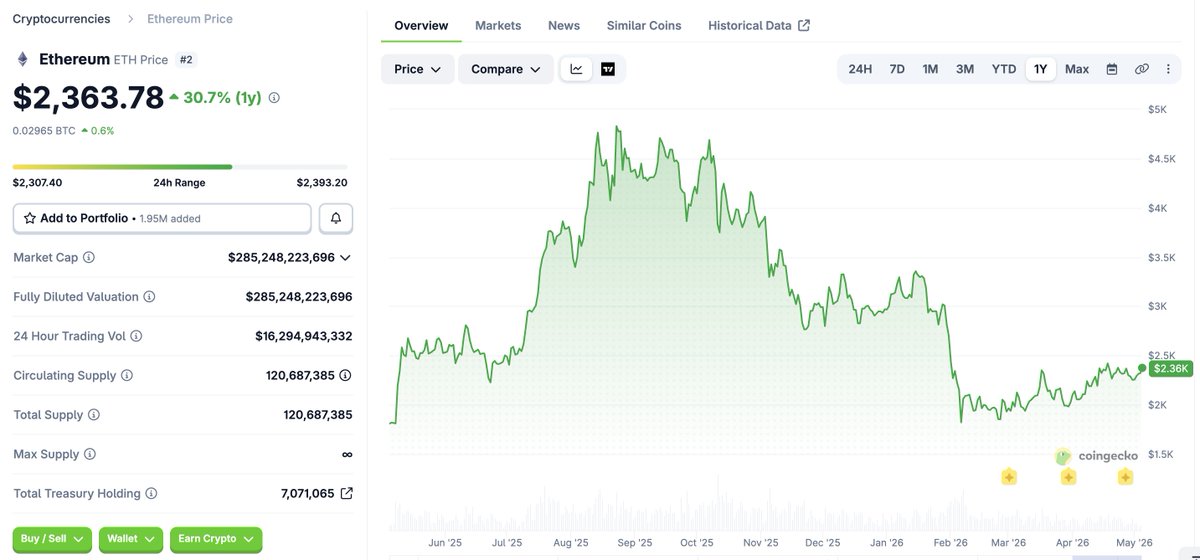Click the event marker near Apr '26
Viewport: 1200px width, 560px height.
[1068, 477]
